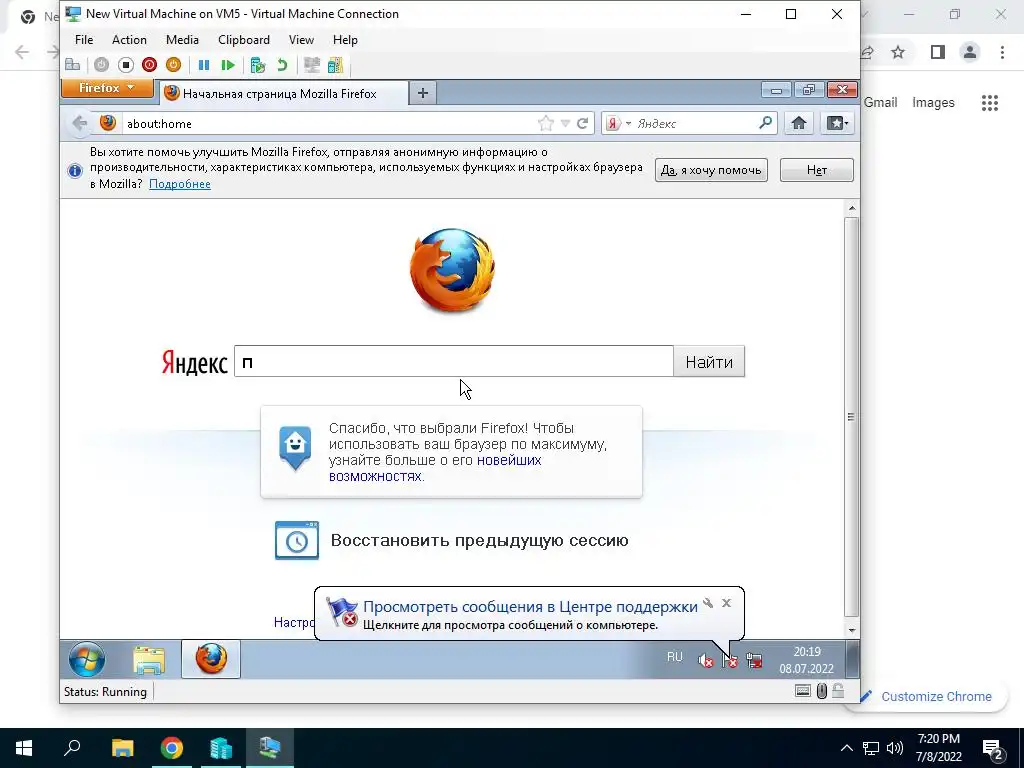This screenshot has width=1024, height=768.
Task: Expand the orange Firefox menu button
Action: pos(107,88)
